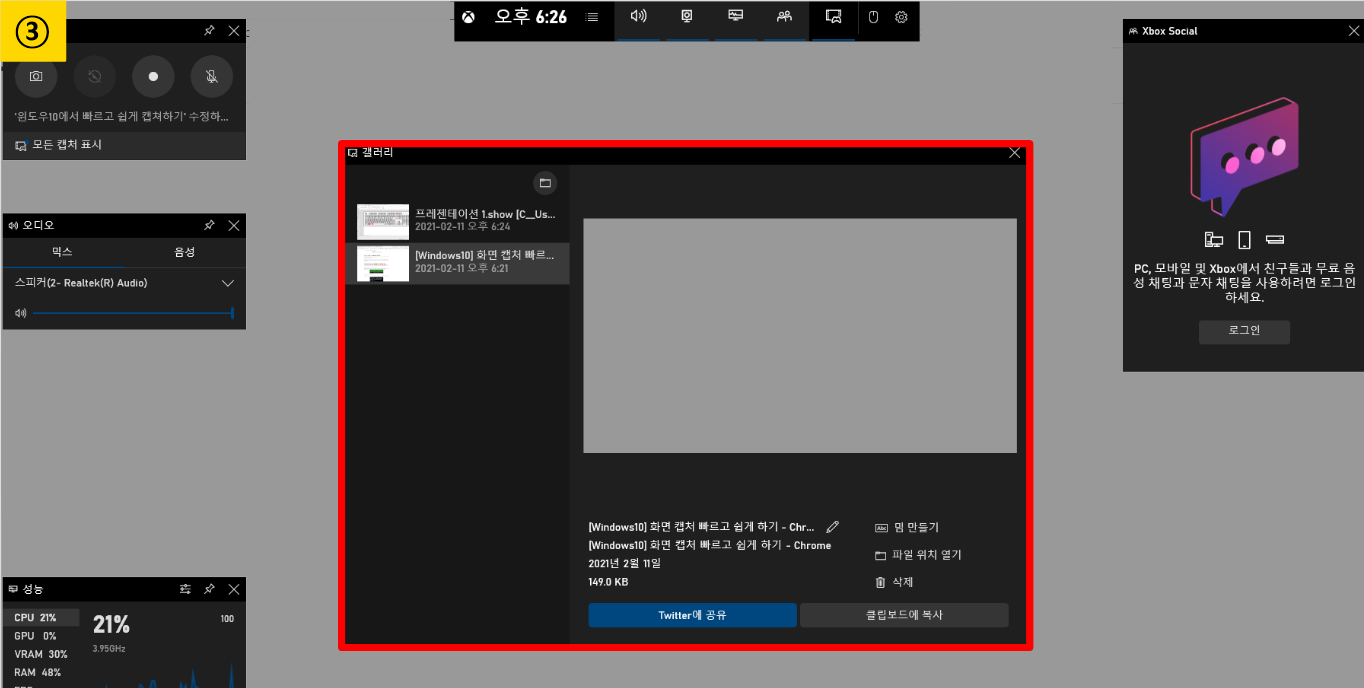Image resolution: width=1364 pixels, height=688 pixels.
Task: Close the Xbox Social widget
Action: (x=1353, y=31)
